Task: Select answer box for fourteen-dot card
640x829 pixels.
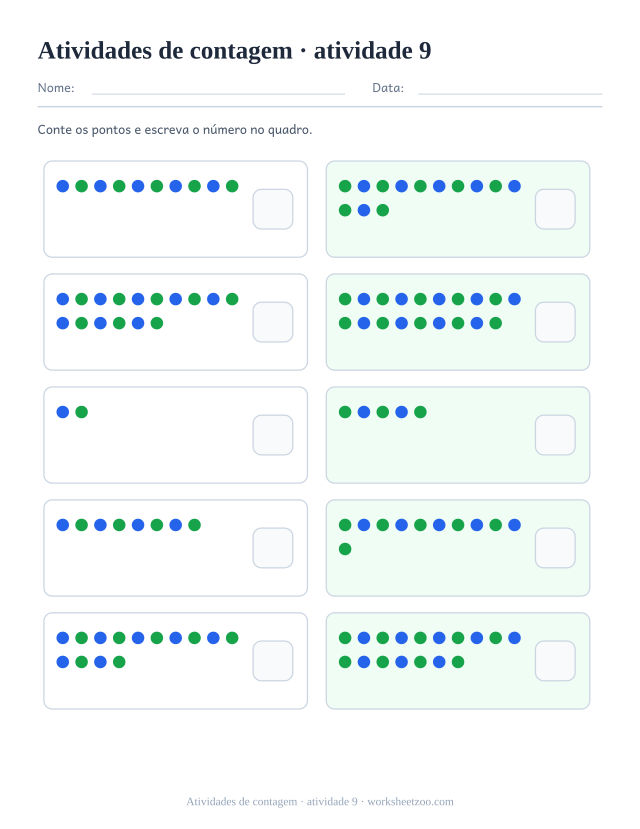Action: click(273, 661)
